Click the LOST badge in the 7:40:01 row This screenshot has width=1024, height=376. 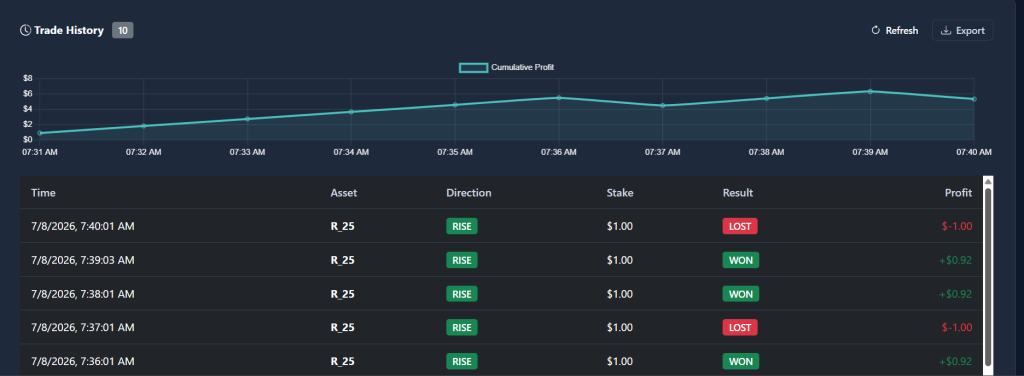tap(740, 226)
